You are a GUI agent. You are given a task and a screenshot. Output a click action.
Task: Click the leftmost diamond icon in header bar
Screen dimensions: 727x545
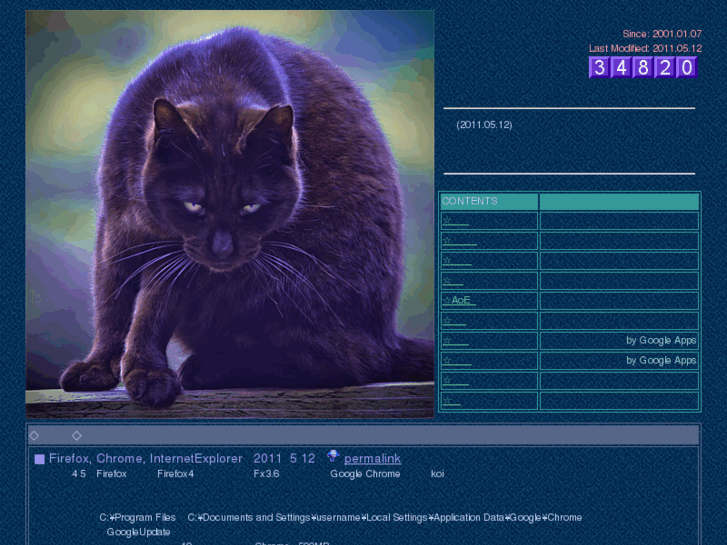click(x=34, y=436)
